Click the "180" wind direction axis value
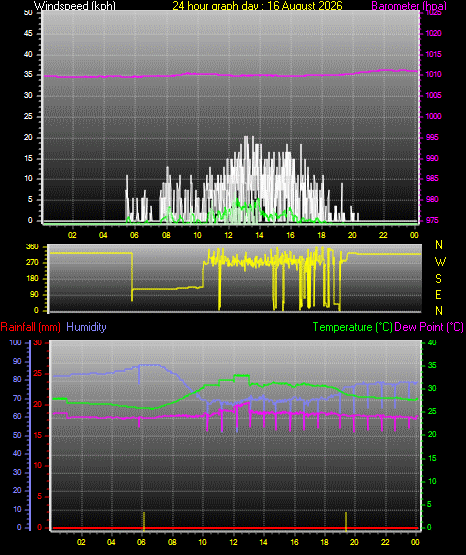 pyautogui.click(x=33, y=279)
